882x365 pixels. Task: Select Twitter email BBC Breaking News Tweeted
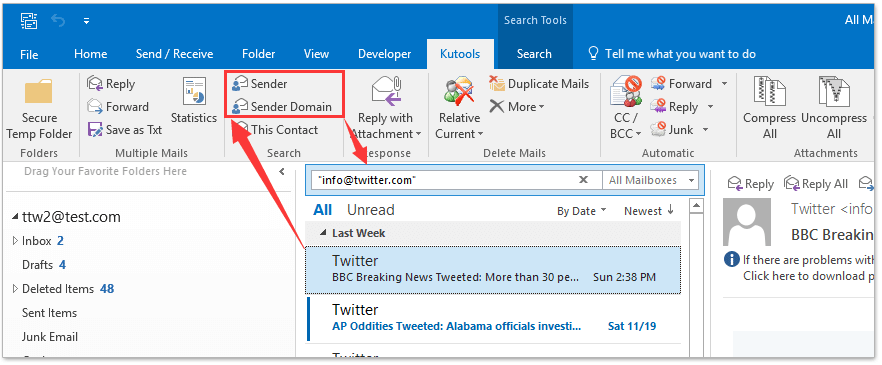click(x=493, y=269)
